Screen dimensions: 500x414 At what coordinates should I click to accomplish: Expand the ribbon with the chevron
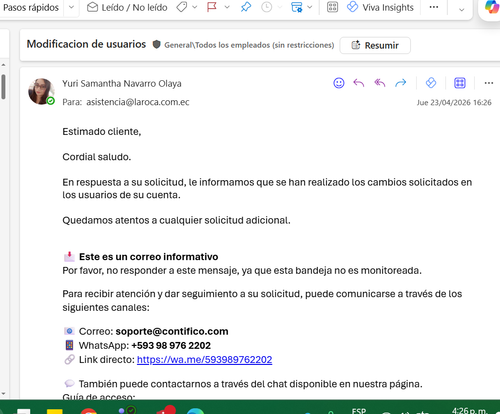tap(461, 10)
